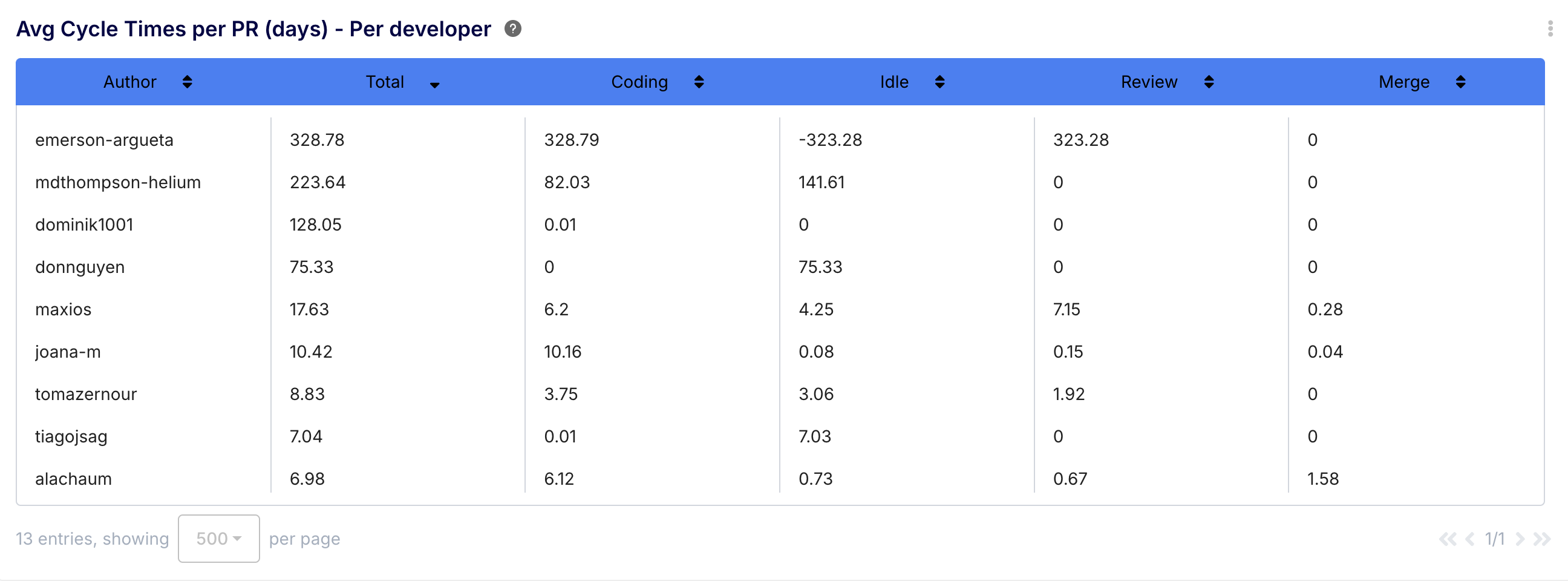
Task: Sort by Coding column arrows
Action: pyautogui.click(x=699, y=82)
